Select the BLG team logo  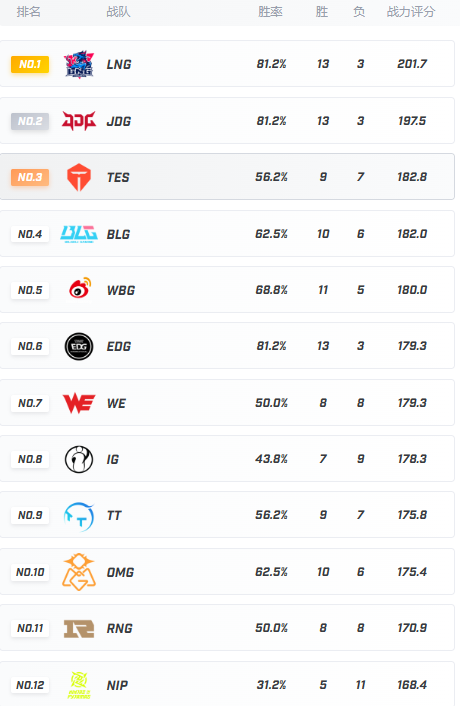(x=79, y=234)
